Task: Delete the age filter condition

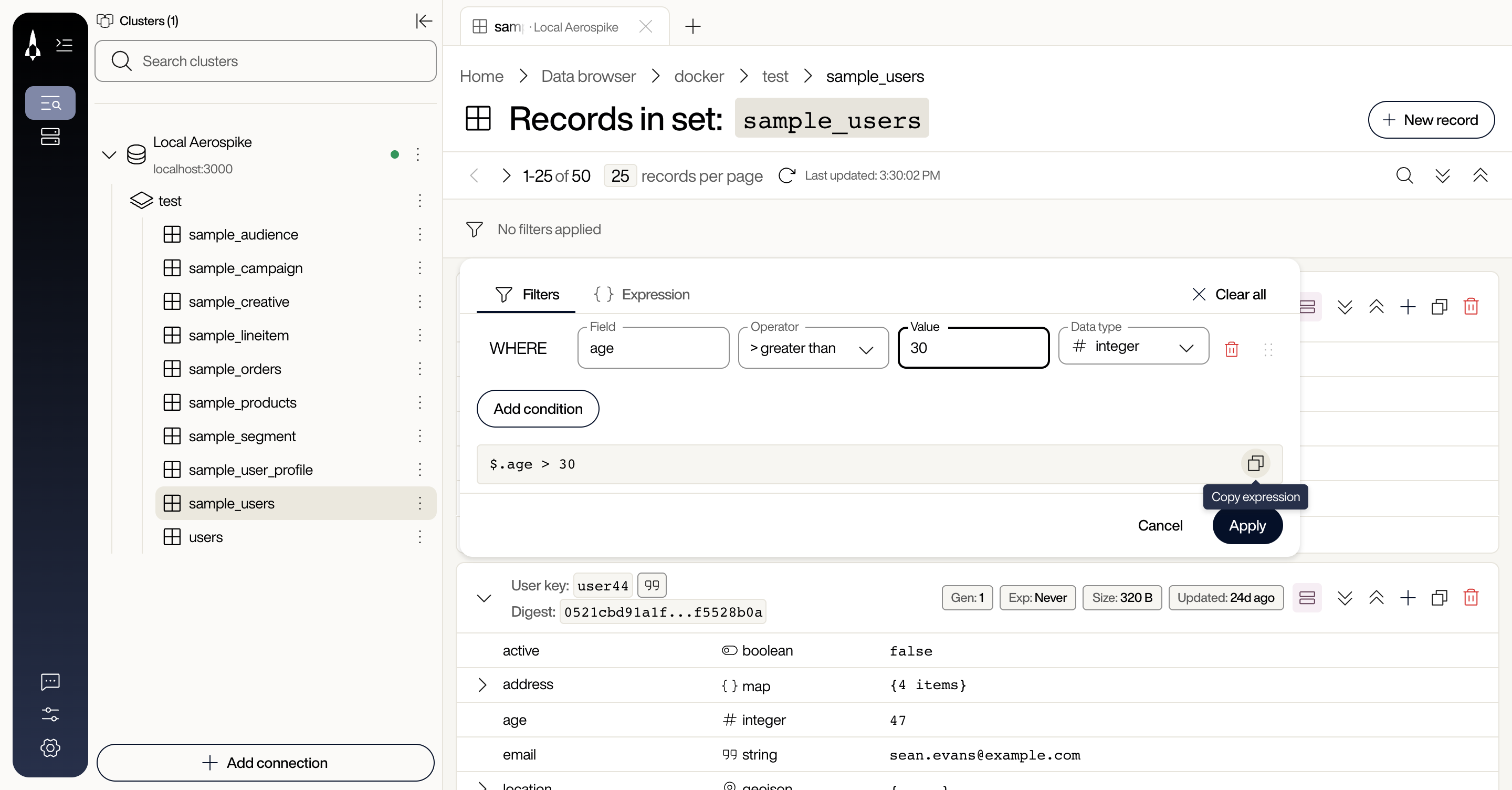Action: pos(1232,349)
